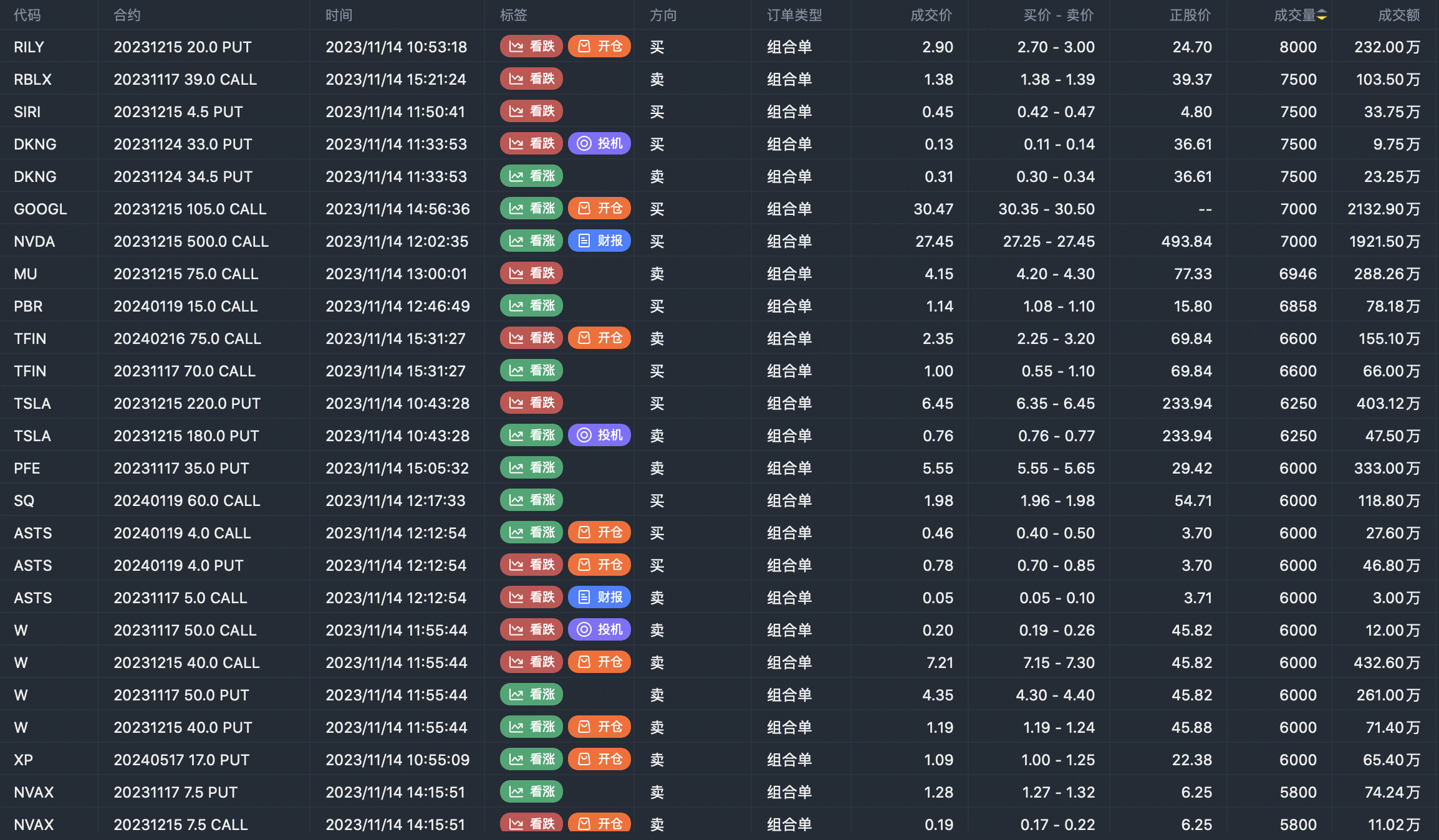1439x840 pixels.
Task: Click the 看跌 tag in ASTS 4.0 PUT row
Action: coord(532,565)
